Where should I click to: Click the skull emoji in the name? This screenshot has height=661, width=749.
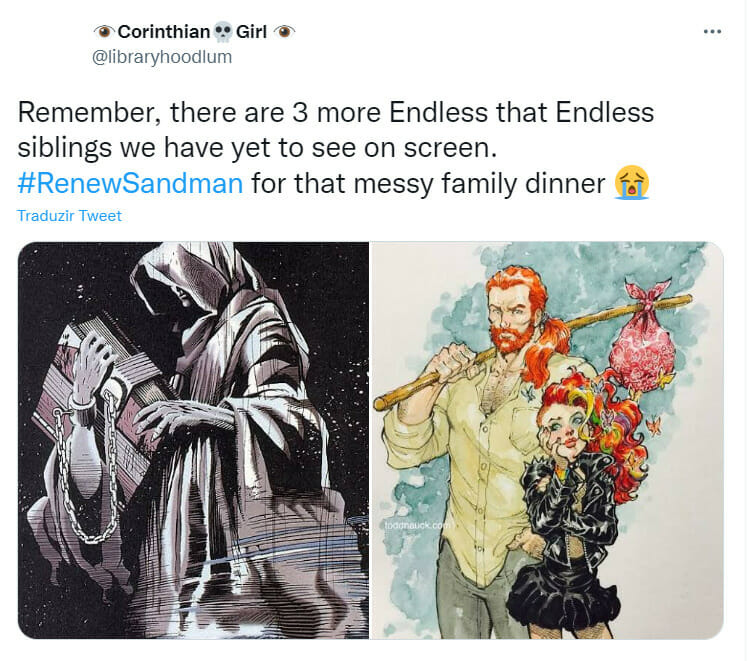point(222,32)
